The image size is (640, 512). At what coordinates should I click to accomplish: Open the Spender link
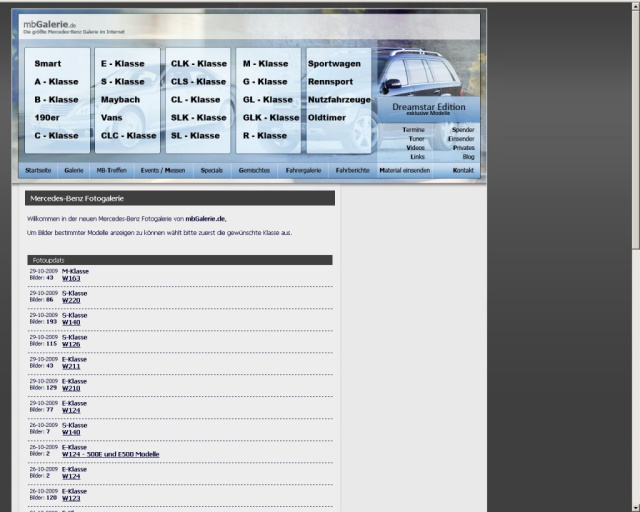point(463,130)
